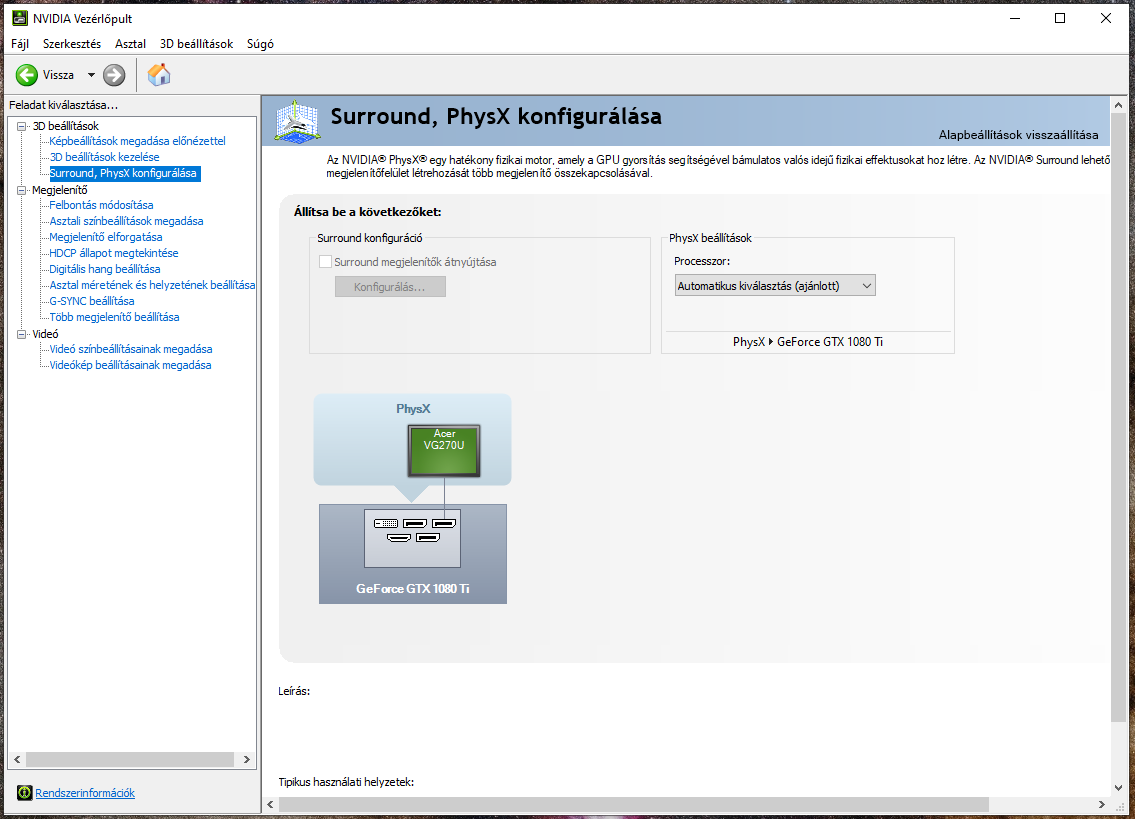
Task: Open Videókép beállításainak megadása
Action: (x=130, y=365)
